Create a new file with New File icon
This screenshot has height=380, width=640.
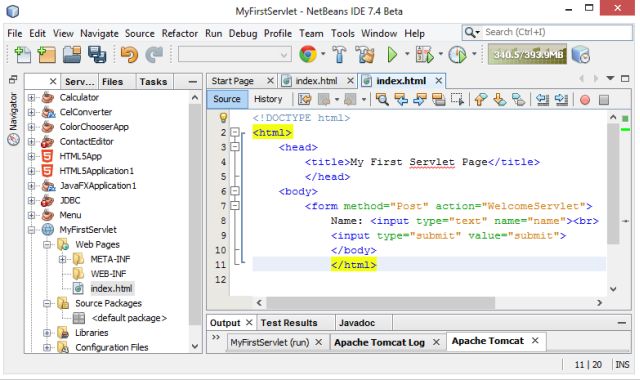(x=22, y=54)
